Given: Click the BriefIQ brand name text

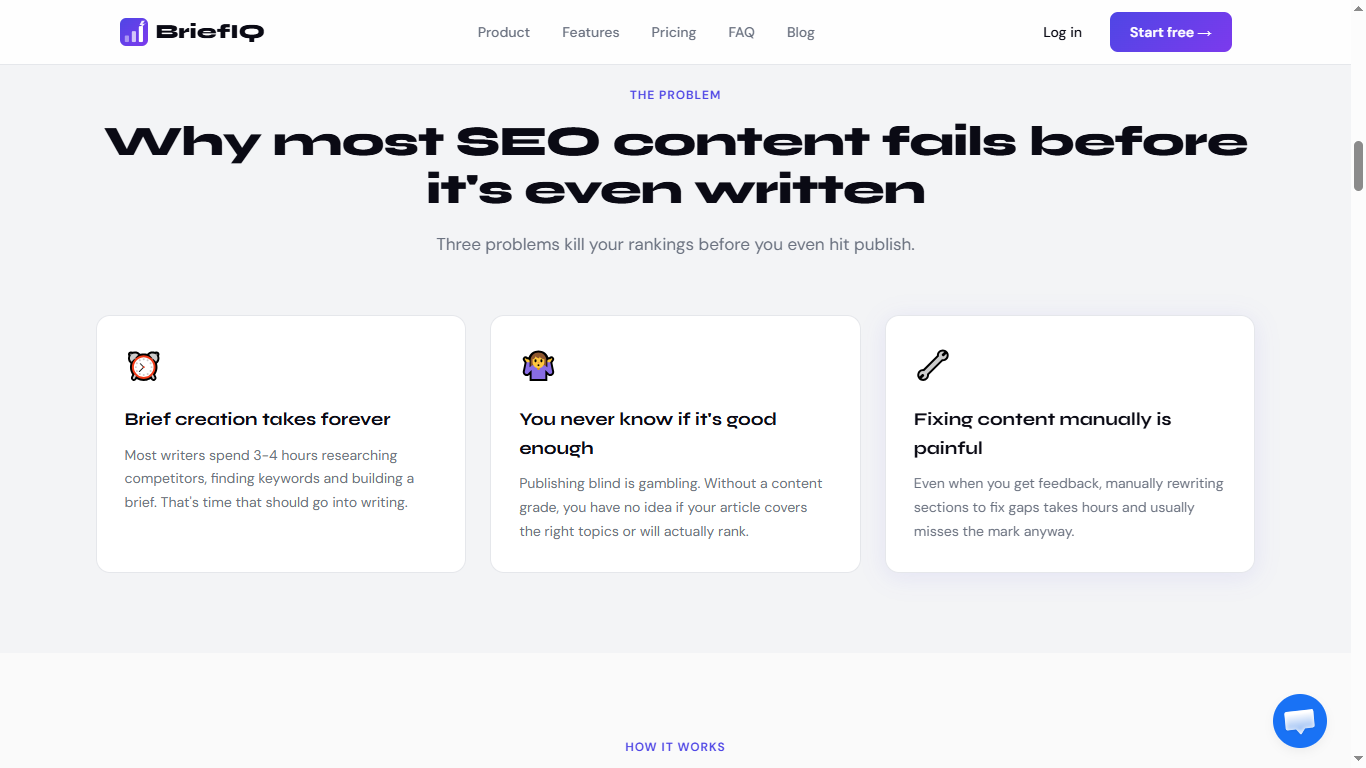Looking at the screenshot, I should [210, 32].
